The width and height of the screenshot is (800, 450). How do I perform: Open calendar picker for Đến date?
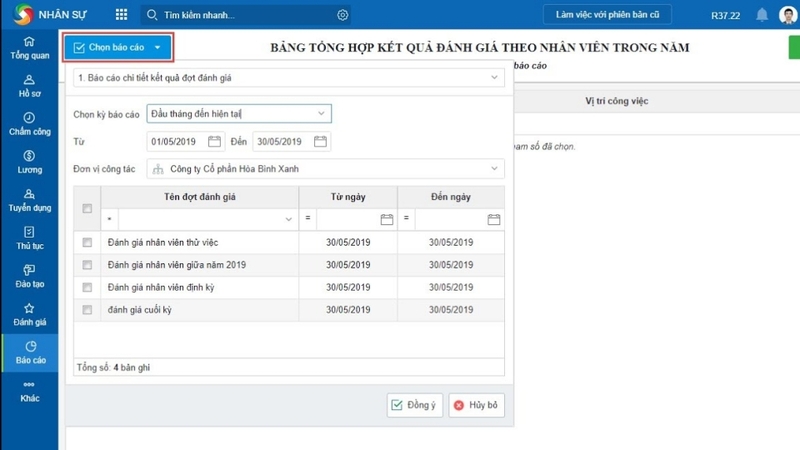click(320, 141)
